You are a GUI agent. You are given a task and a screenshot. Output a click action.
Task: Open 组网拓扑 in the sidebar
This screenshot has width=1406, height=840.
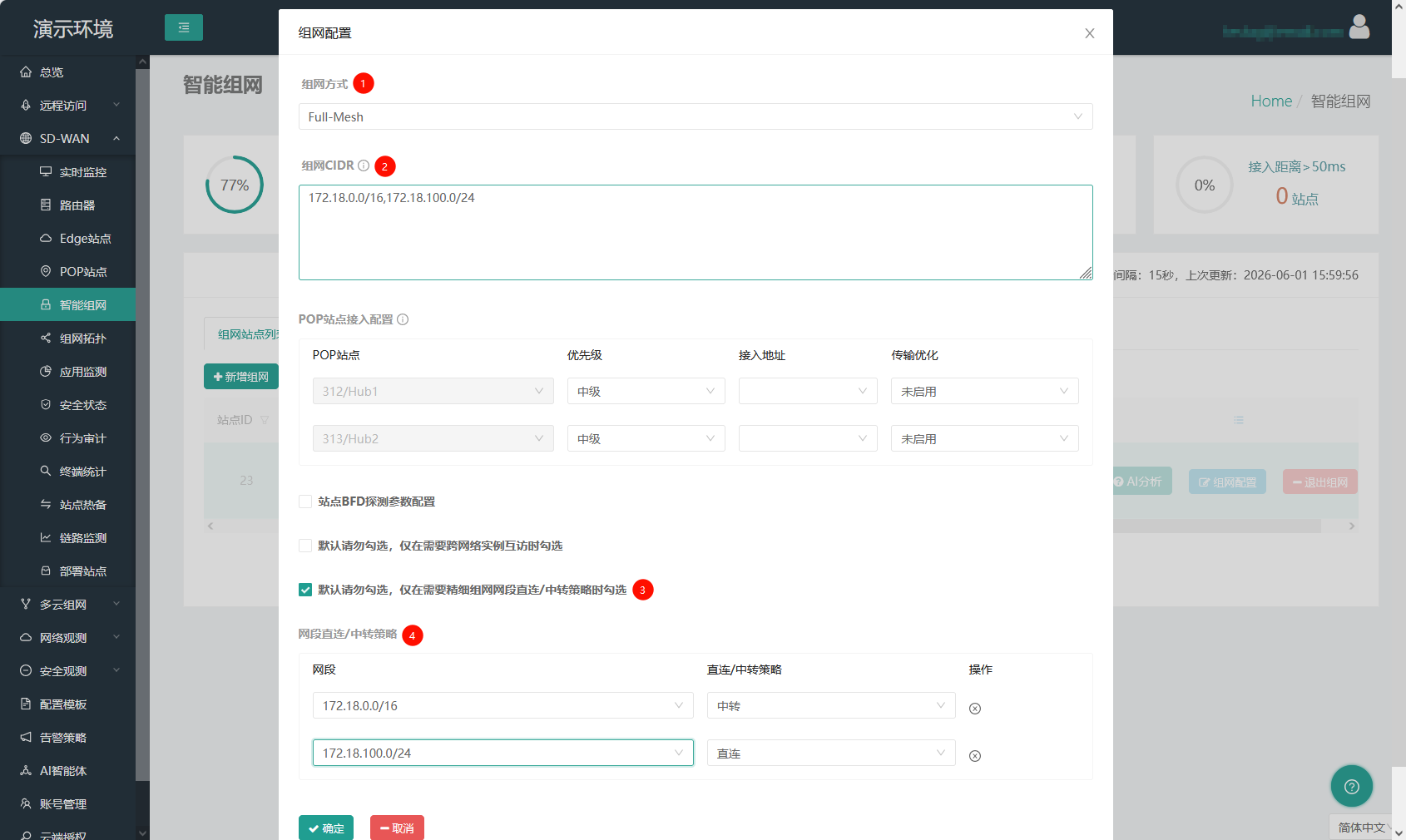pyautogui.click(x=67, y=338)
